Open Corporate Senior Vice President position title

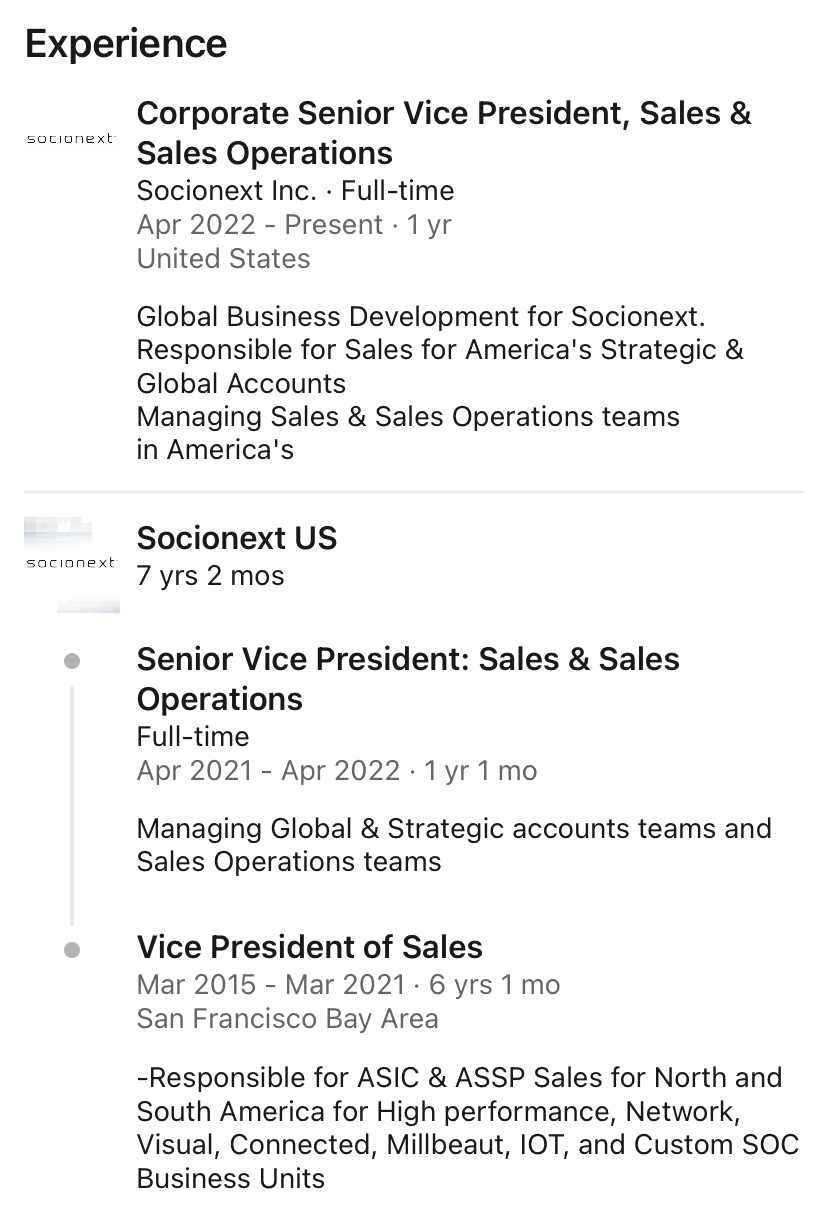tap(444, 133)
